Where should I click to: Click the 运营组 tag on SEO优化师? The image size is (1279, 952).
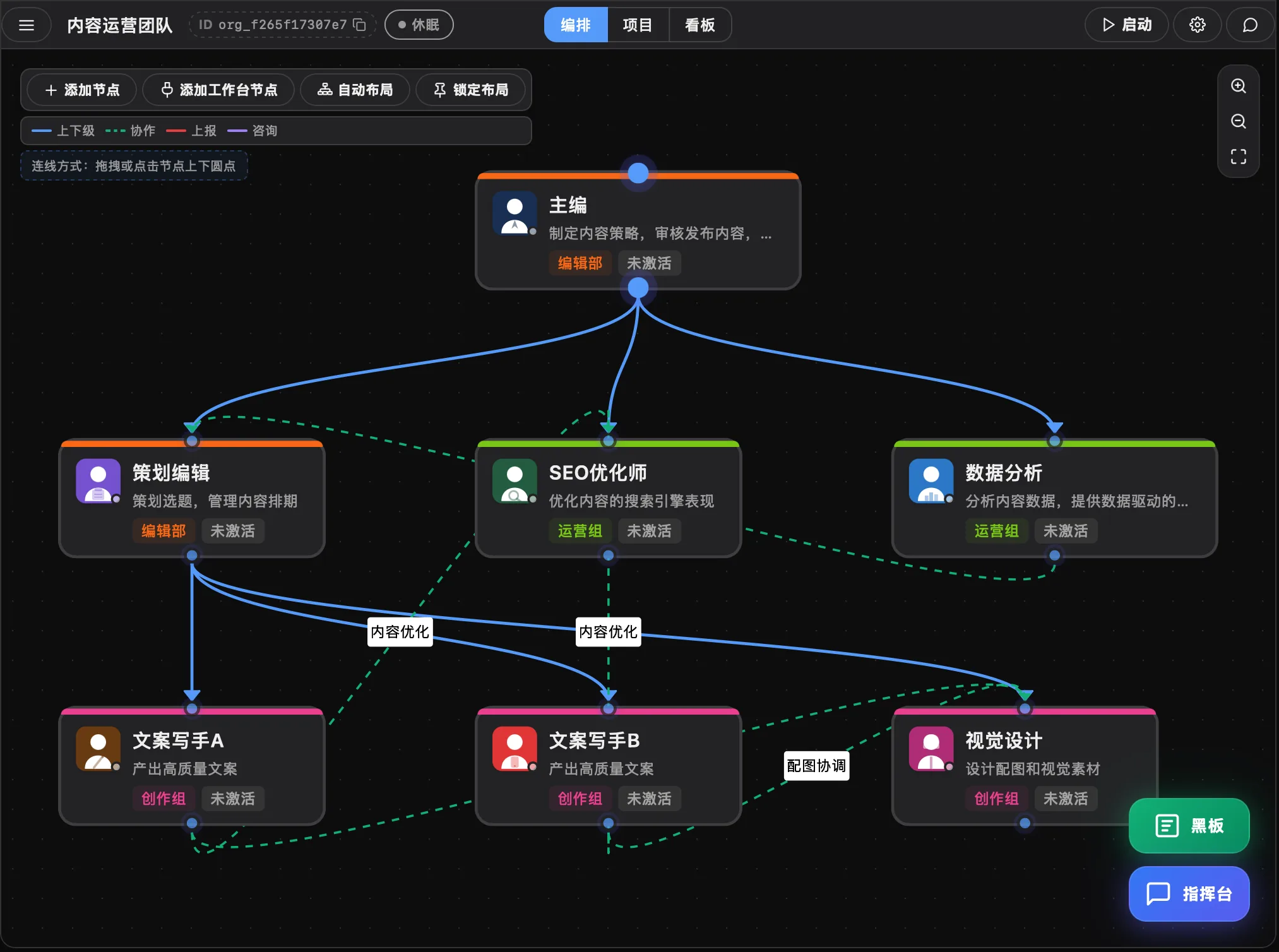[x=580, y=531]
